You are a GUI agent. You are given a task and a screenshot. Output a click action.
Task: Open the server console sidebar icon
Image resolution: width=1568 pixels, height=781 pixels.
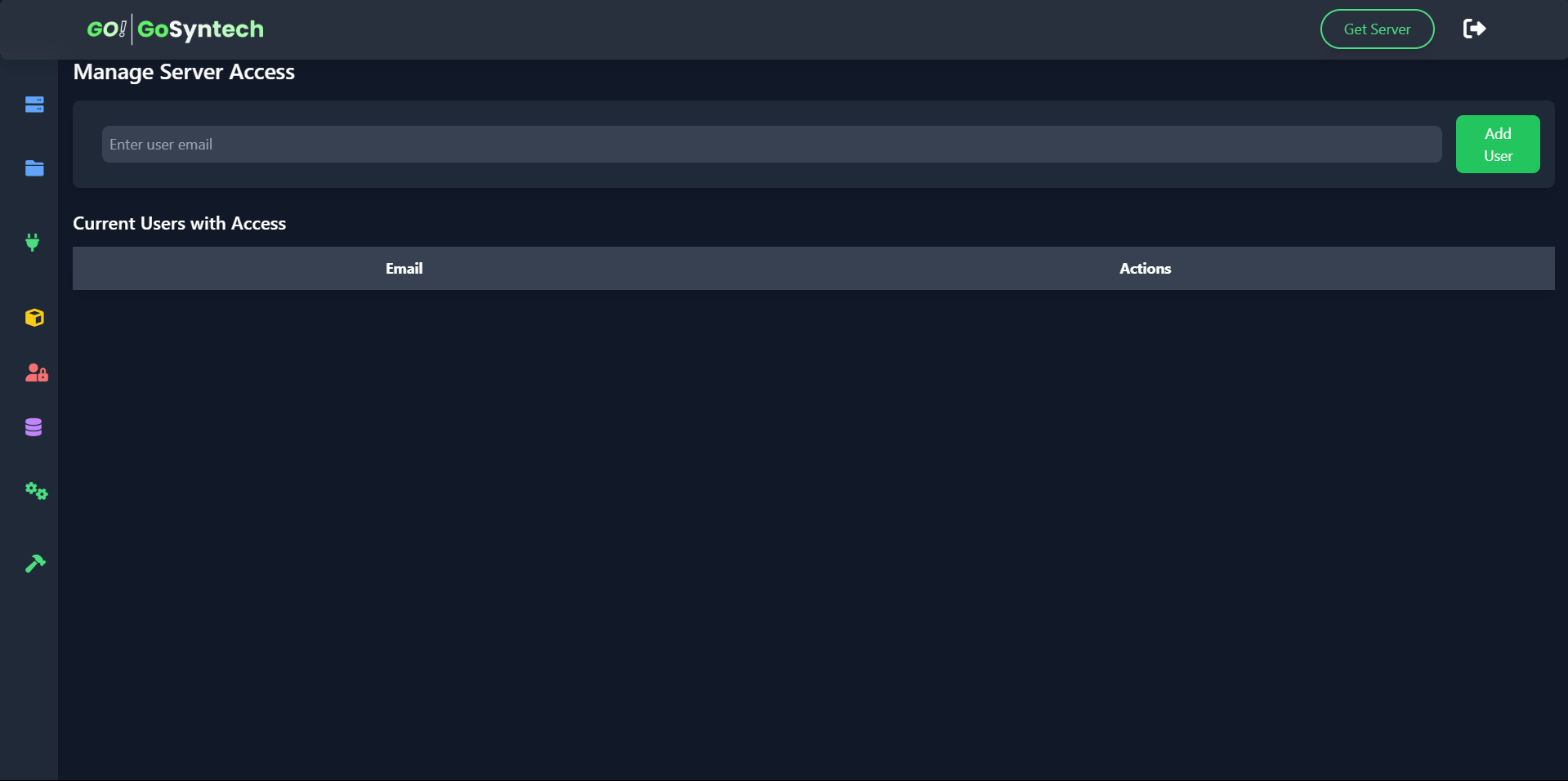click(34, 105)
